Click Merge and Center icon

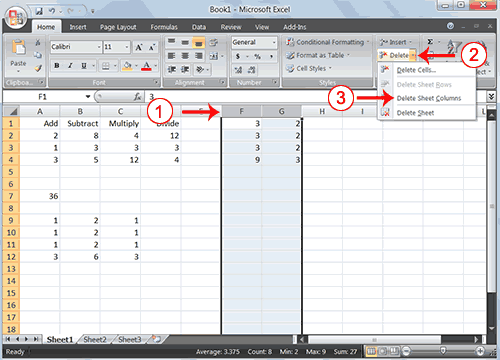(214, 56)
